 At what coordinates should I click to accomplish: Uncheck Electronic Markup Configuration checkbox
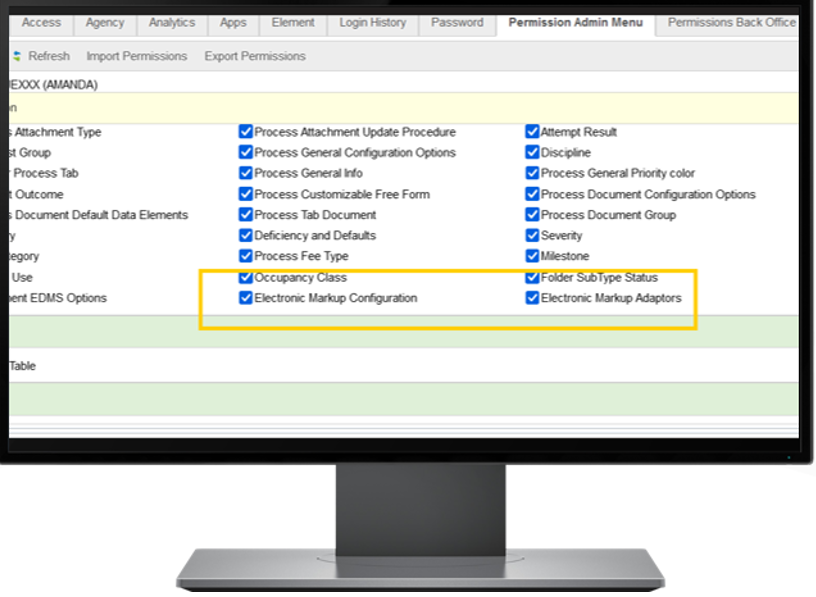[x=246, y=298]
